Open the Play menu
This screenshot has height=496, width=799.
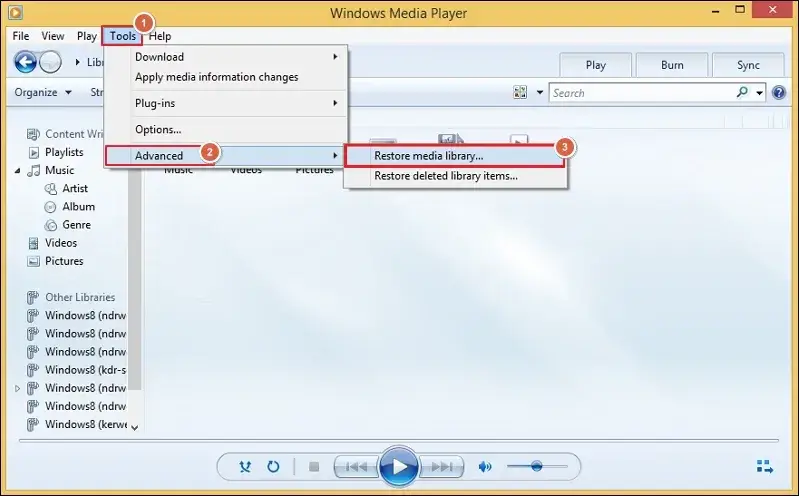click(x=87, y=36)
